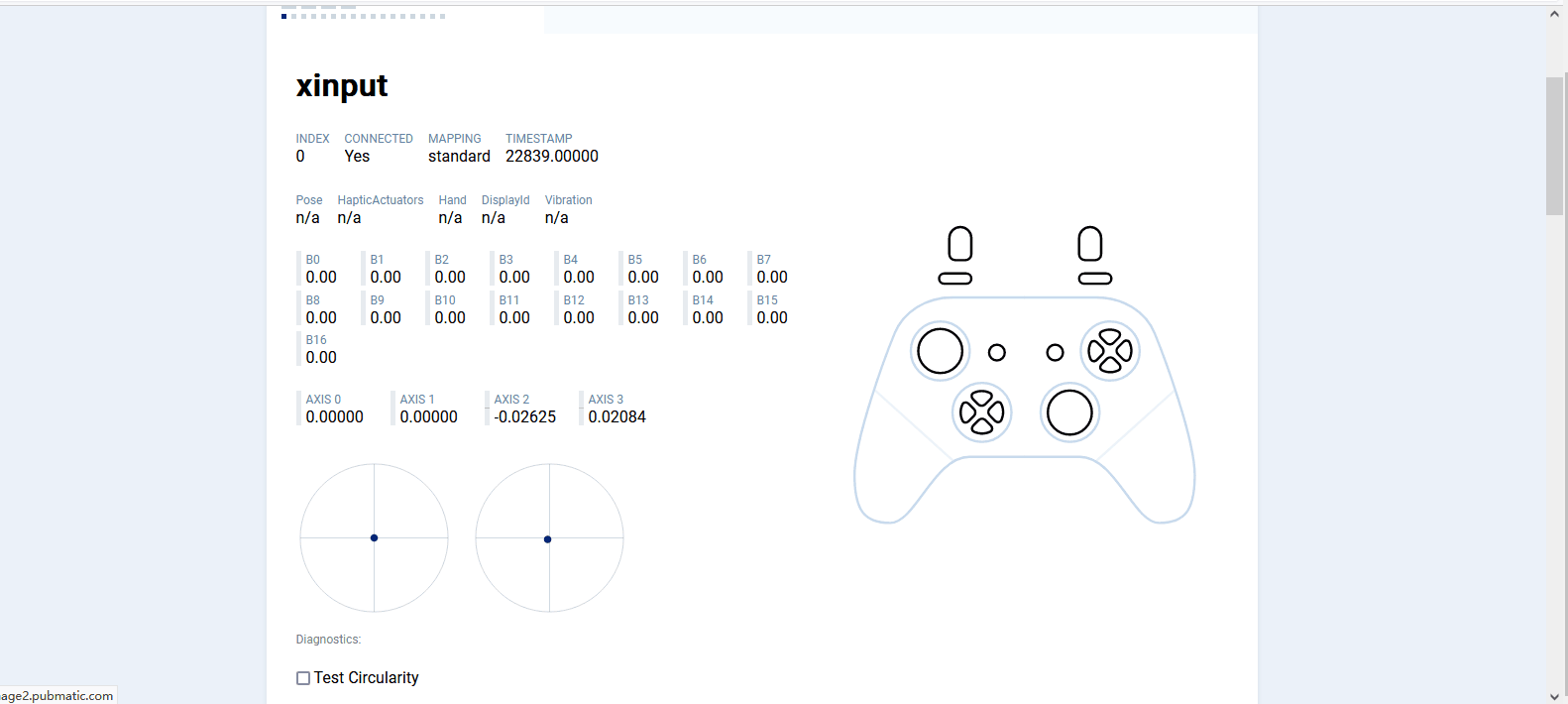
Task: Click the small left center button on controller
Action: click(997, 352)
